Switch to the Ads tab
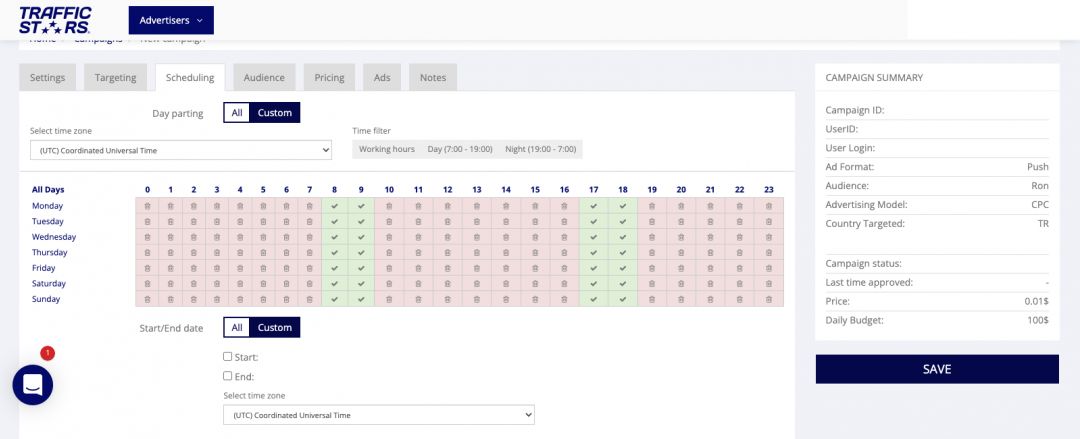This screenshot has width=1080, height=439. pos(382,77)
